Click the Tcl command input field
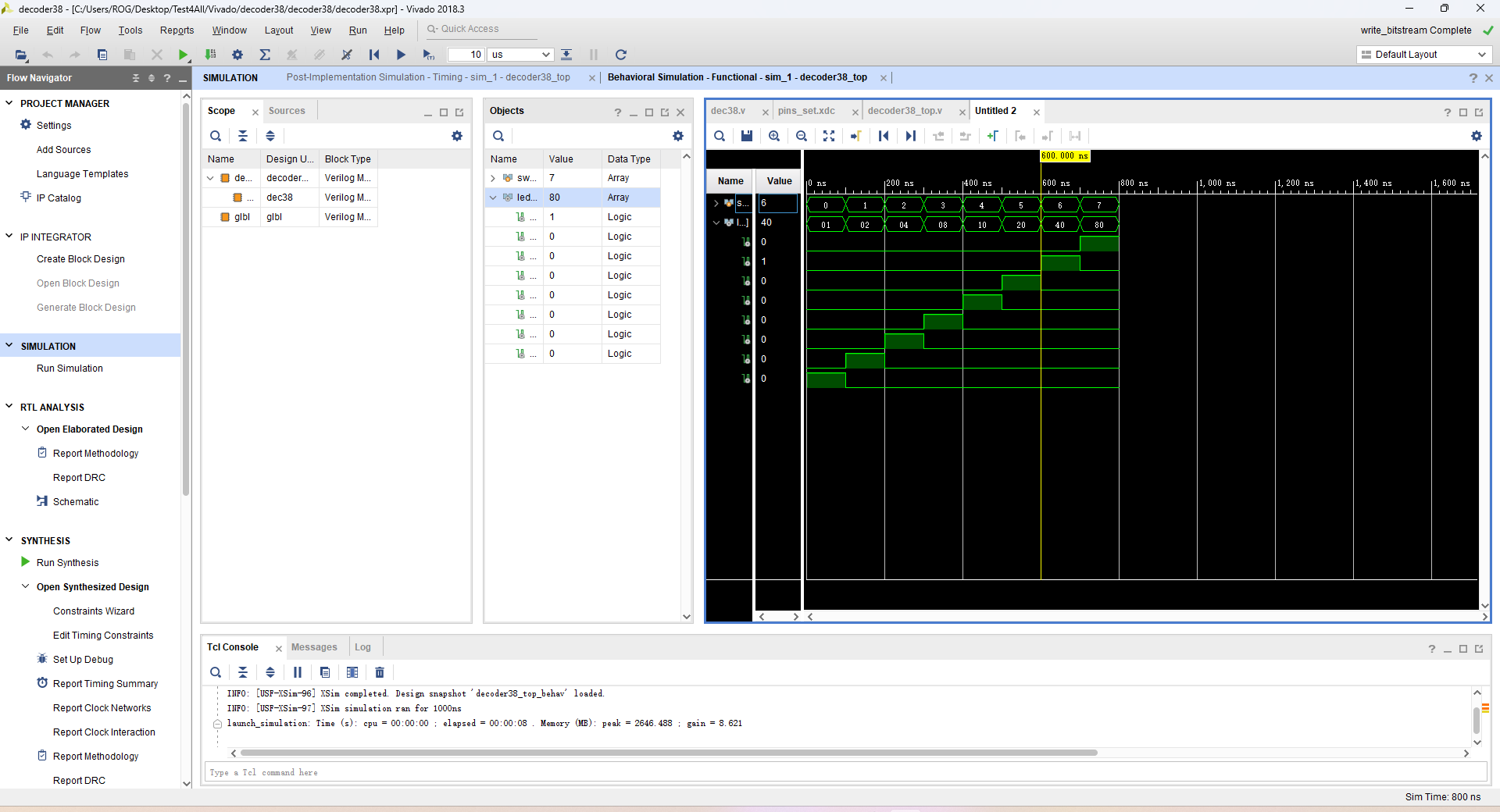 coord(845,772)
